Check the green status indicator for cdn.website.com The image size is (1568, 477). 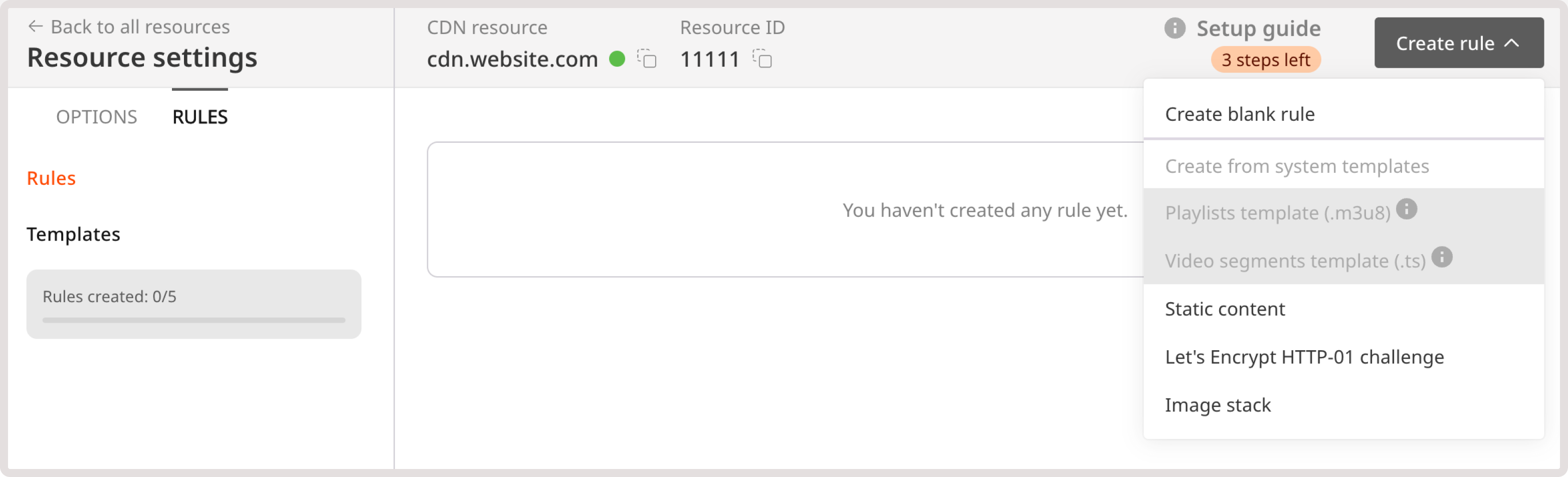tap(618, 59)
